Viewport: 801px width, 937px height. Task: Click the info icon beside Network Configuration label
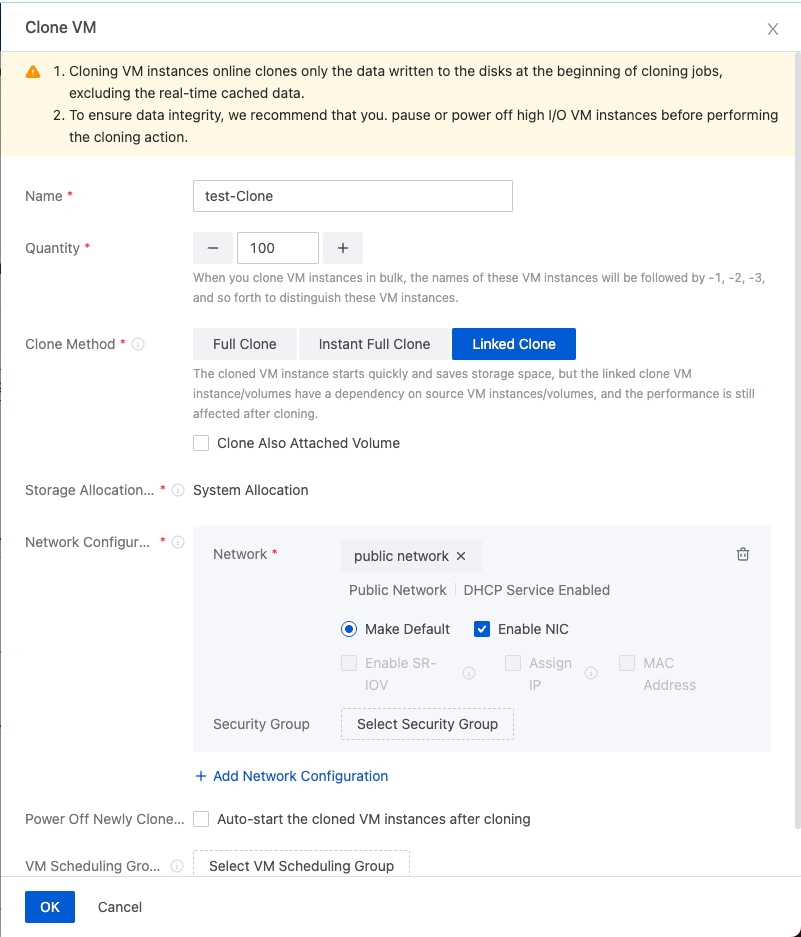[178, 542]
